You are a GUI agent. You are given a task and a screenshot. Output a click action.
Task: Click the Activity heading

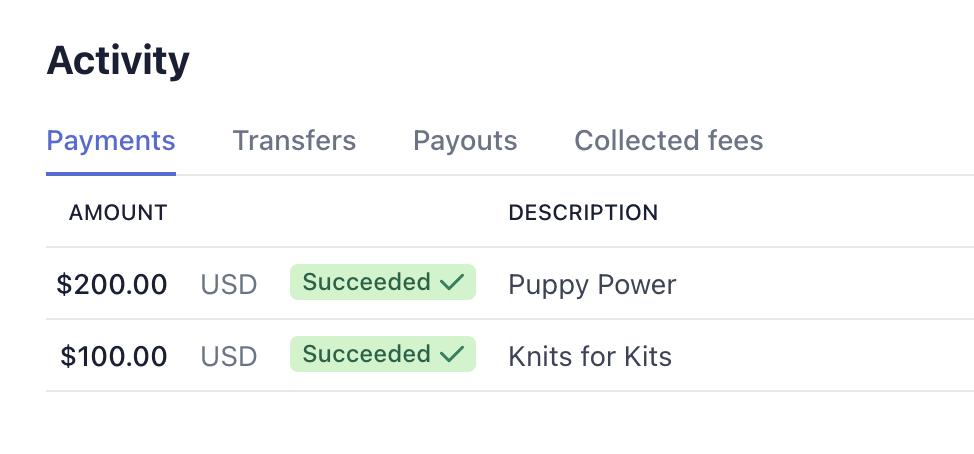point(118,61)
